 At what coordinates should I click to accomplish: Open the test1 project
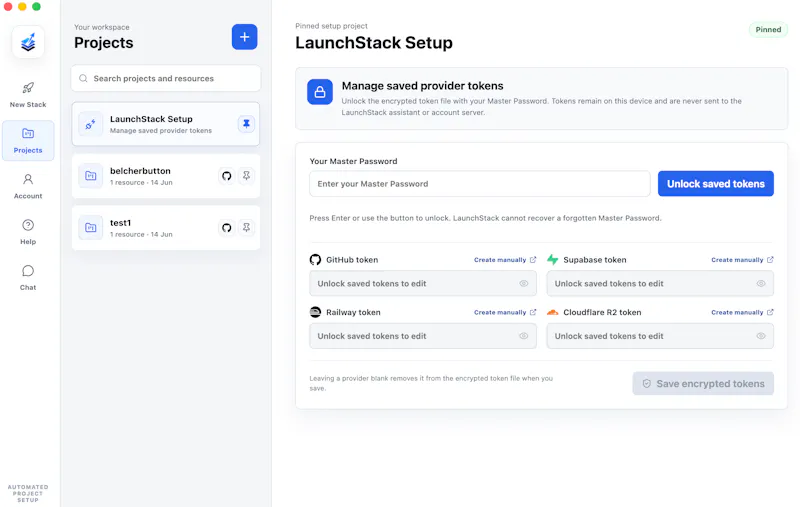(x=166, y=228)
